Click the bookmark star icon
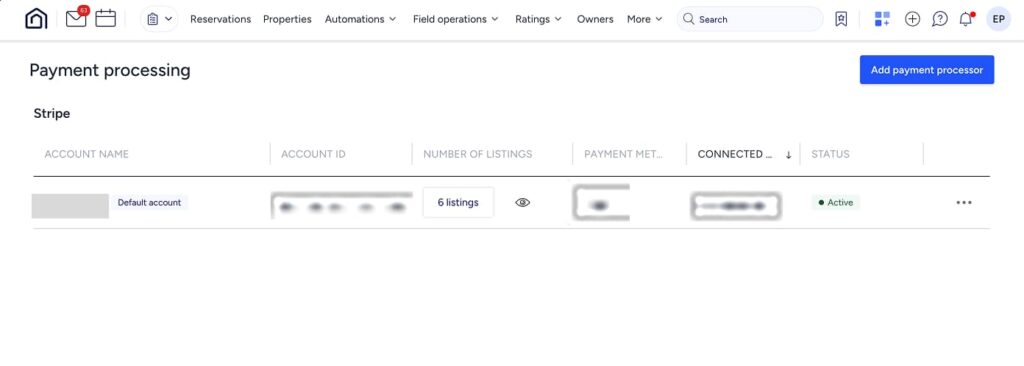1024x366 pixels. point(841,19)
